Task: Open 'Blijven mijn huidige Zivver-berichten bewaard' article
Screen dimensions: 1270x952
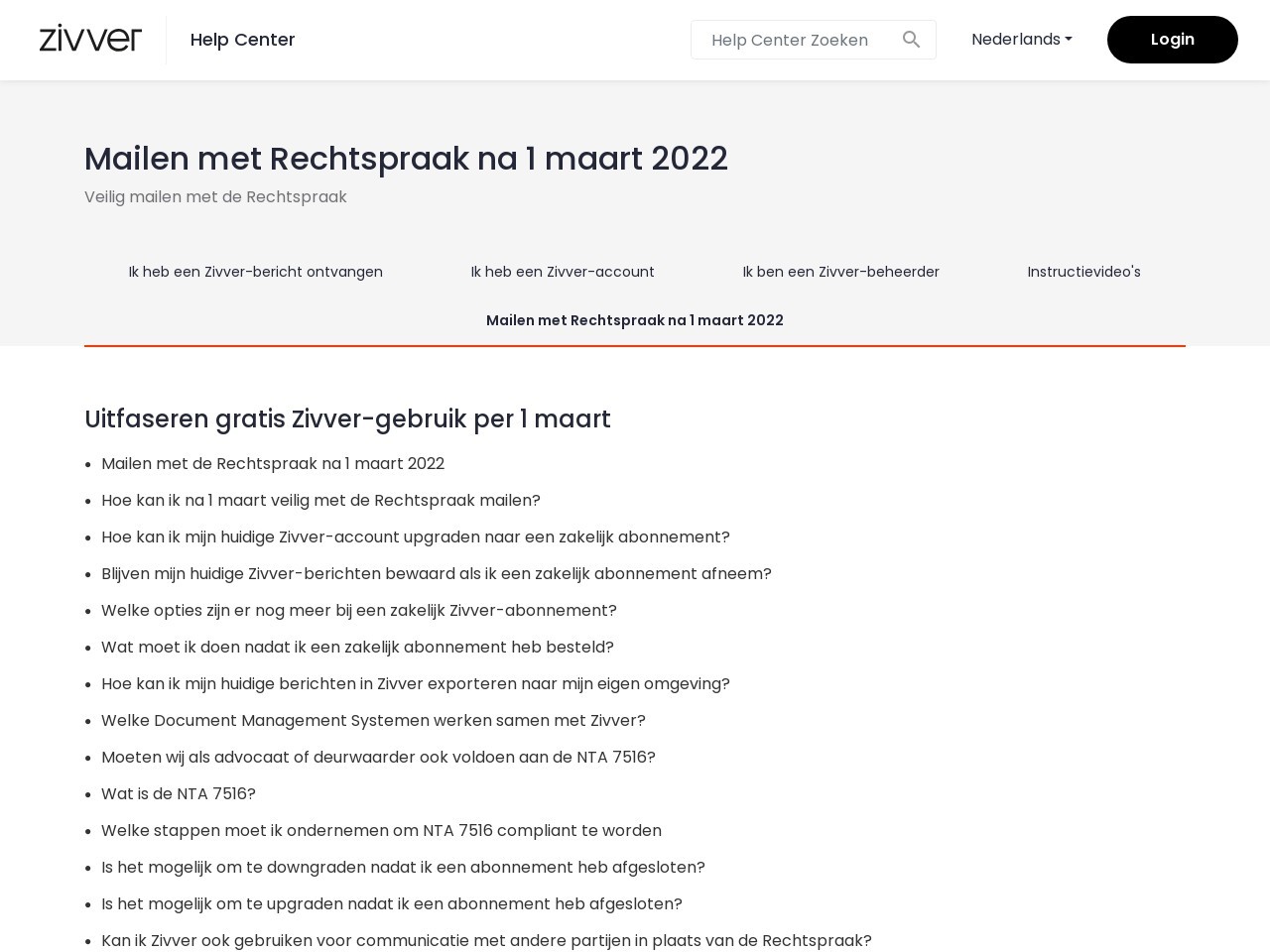Action: coord(437,573)
